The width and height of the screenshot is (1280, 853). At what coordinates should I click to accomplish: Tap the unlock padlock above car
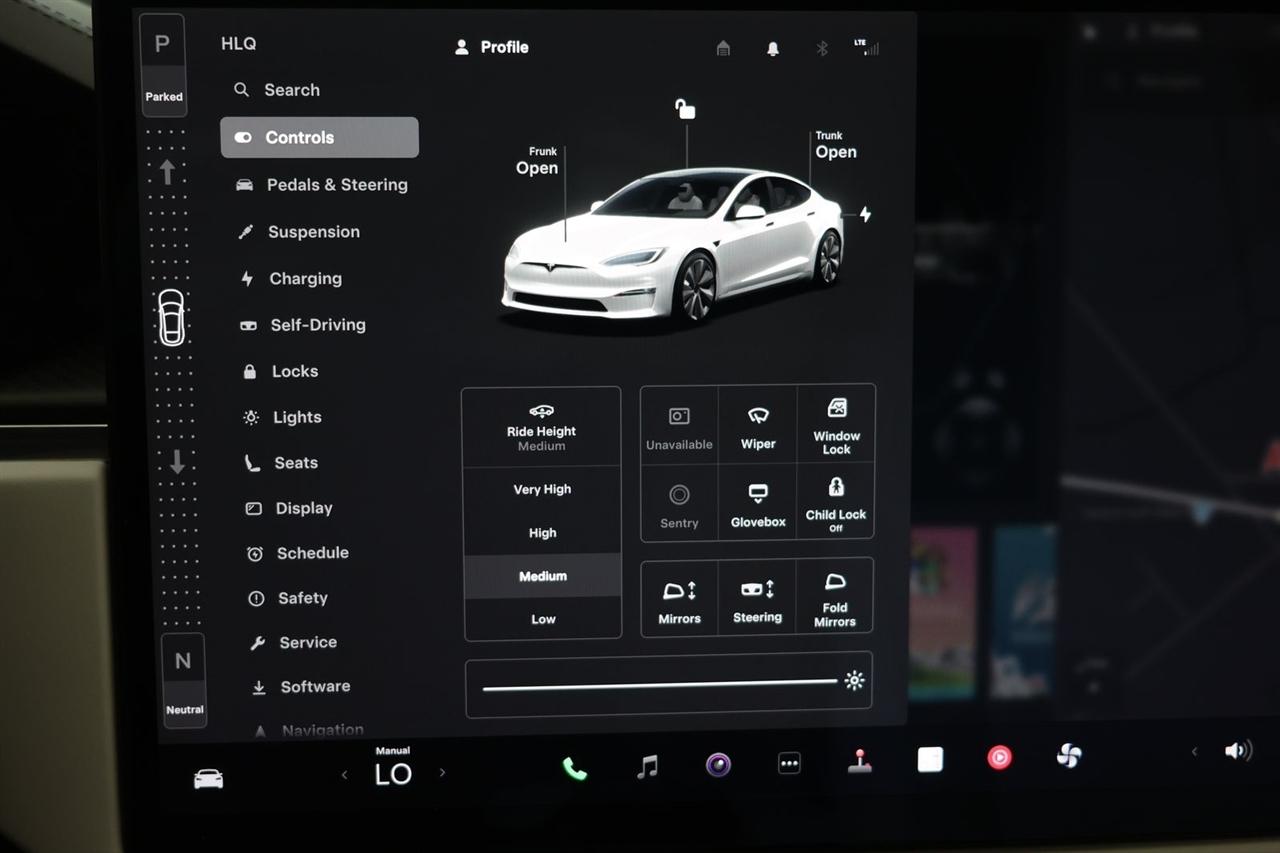[685, 109]
